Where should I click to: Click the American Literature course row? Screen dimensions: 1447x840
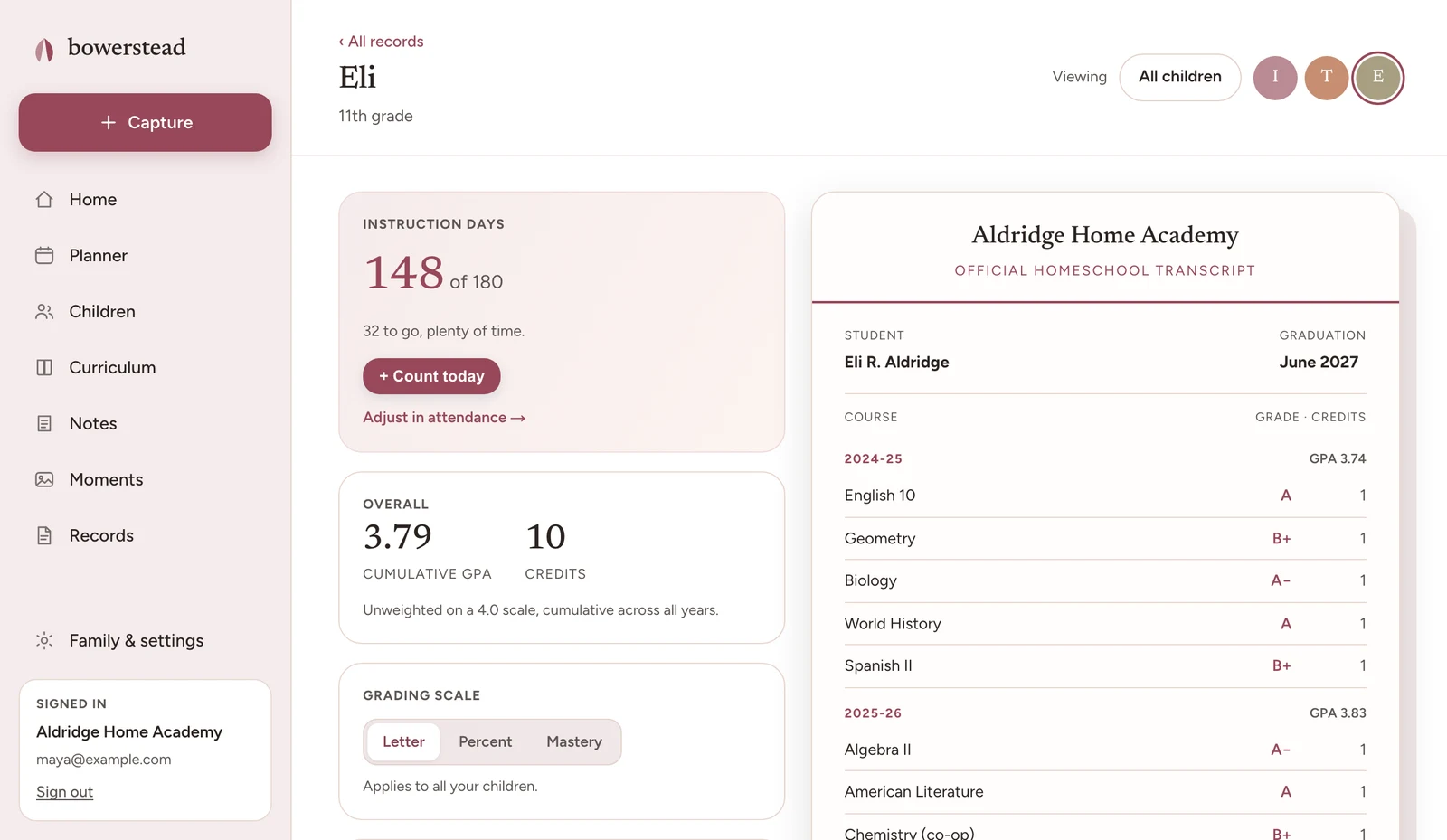coord(1105,792)
